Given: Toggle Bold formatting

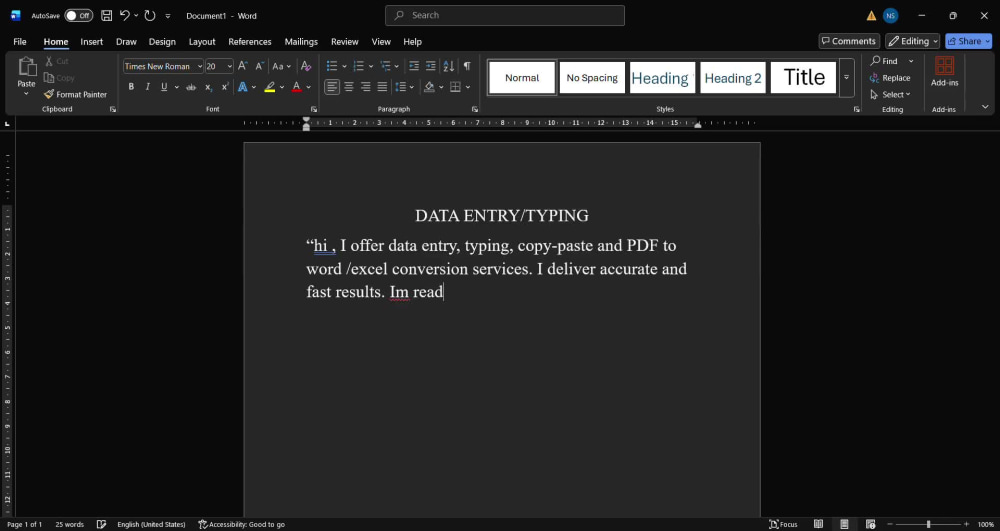Looking at the screenshot, I should pos(131,87).
